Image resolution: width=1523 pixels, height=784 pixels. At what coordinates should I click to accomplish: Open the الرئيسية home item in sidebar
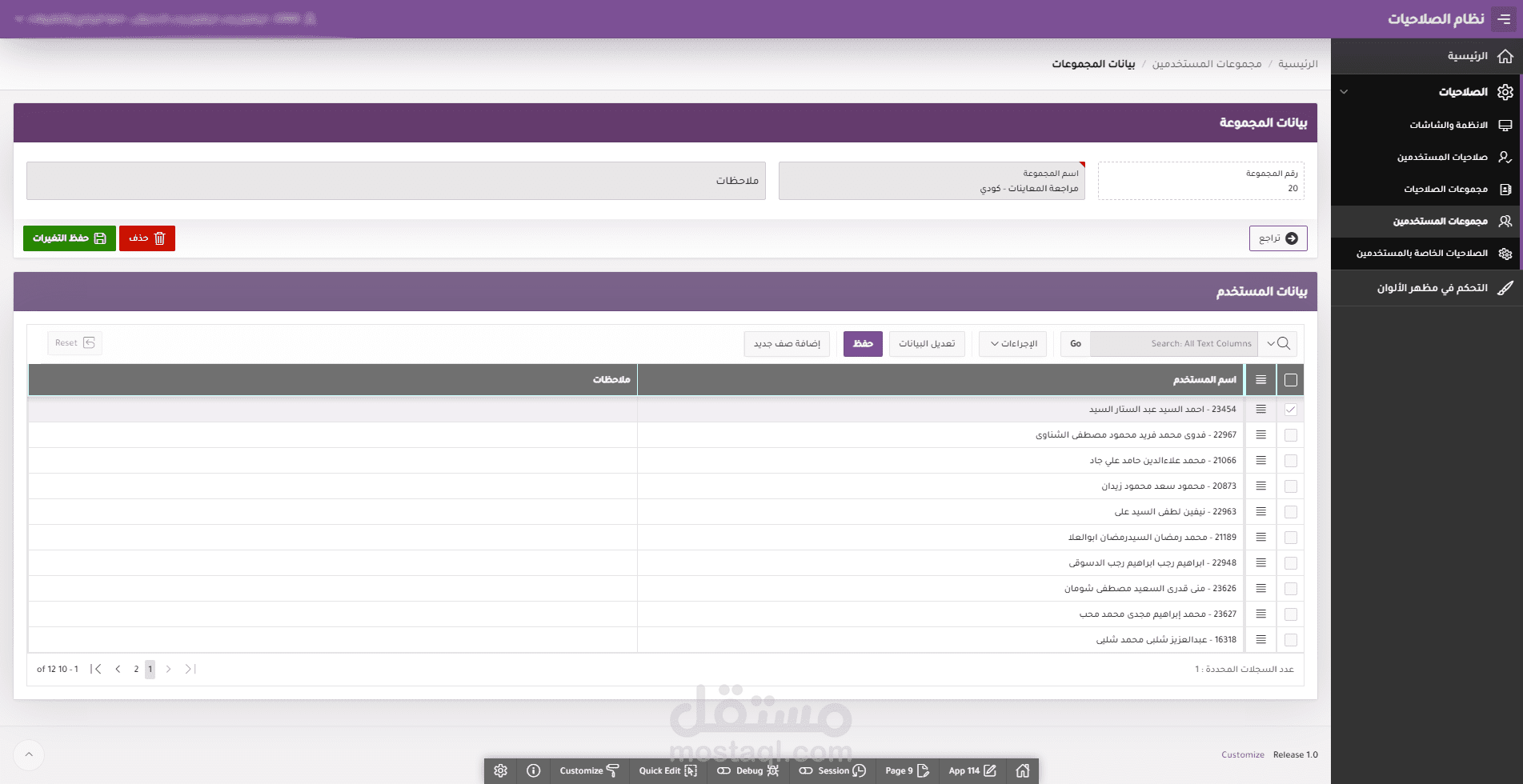click(1427, 56)
